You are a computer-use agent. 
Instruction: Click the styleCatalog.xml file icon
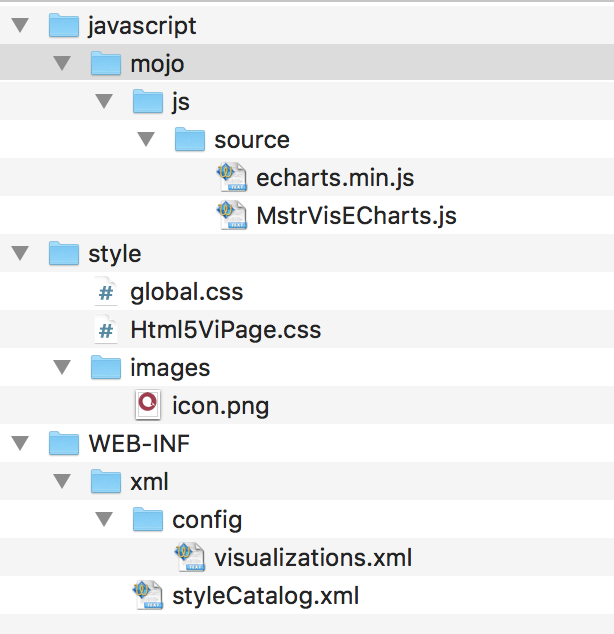coord(148,596)
